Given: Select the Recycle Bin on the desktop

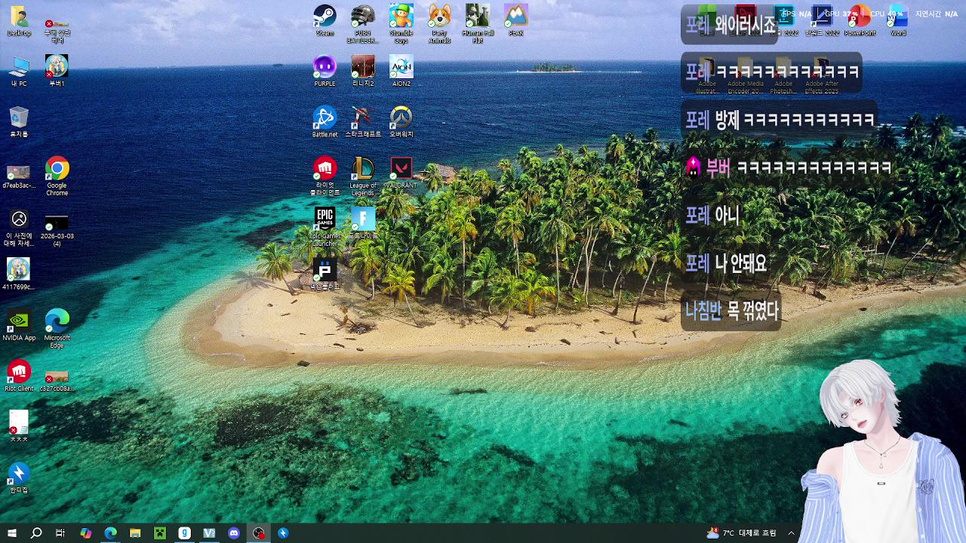Looking at the screenshot, I should [18, 118].
